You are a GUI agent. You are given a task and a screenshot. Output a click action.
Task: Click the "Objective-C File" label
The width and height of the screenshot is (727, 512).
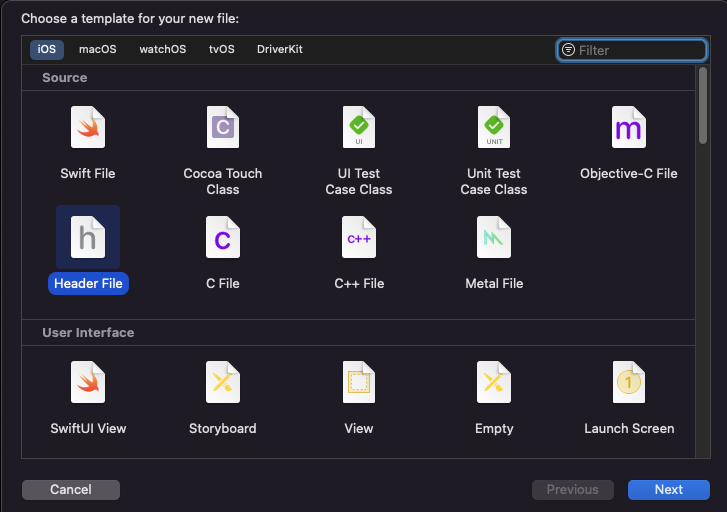[x=629, y=173]
